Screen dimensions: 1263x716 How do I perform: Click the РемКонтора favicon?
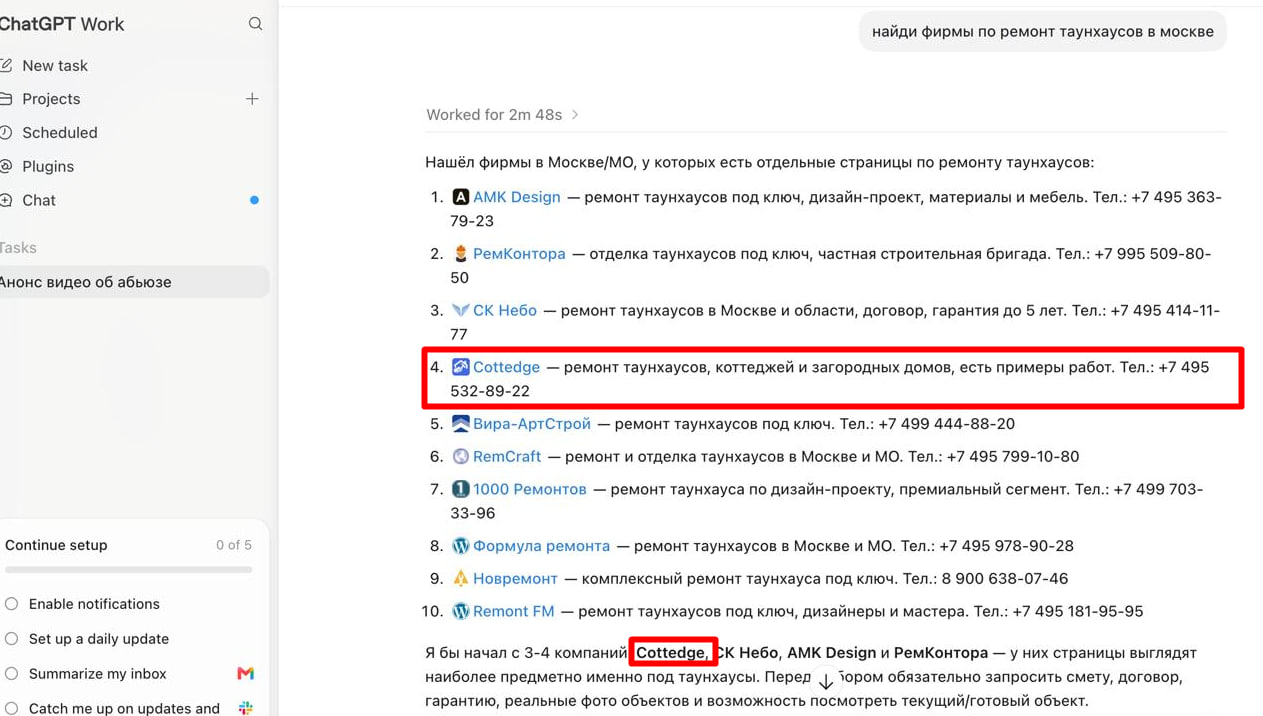[460, 254]
